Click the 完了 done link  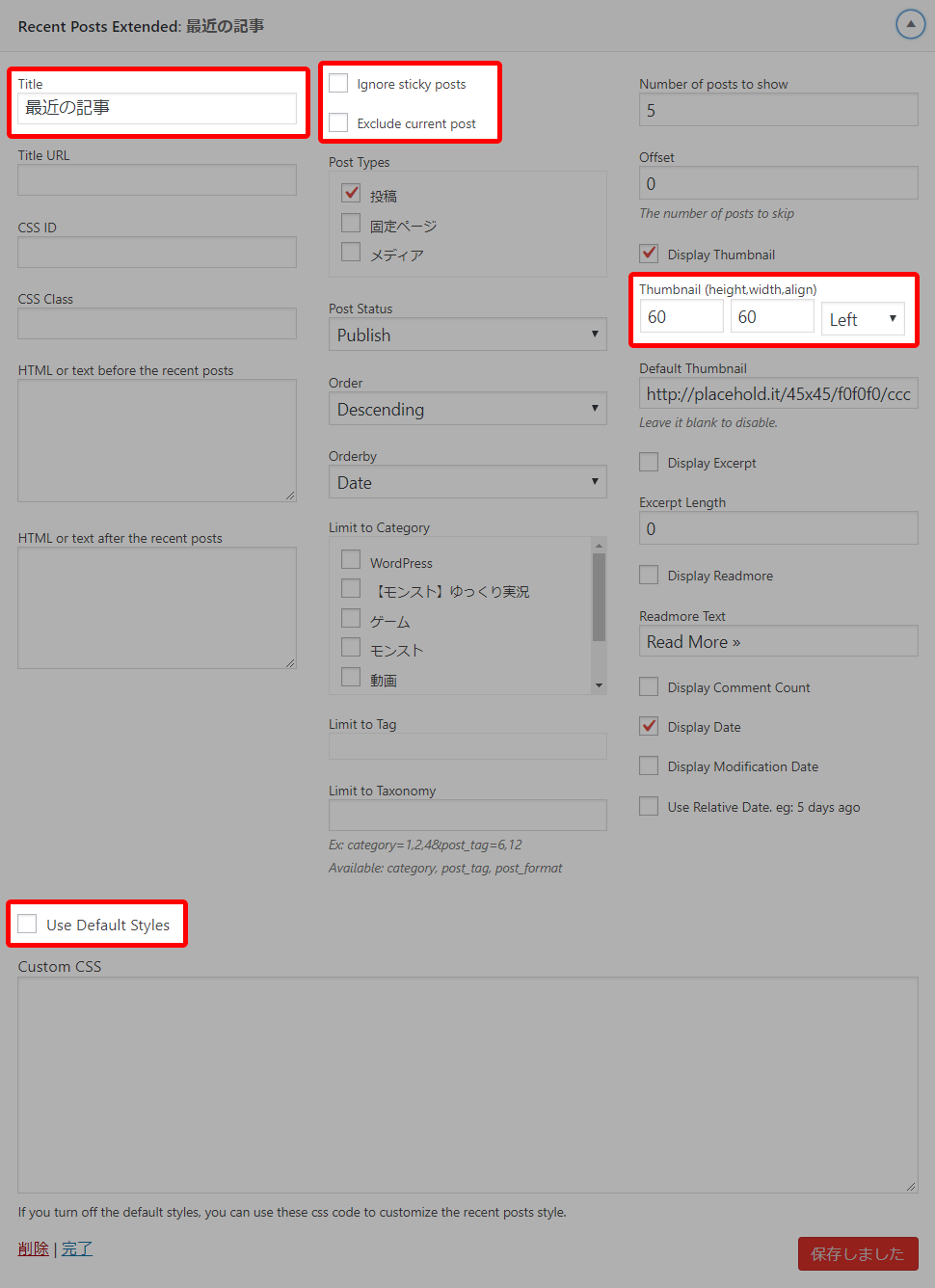click(x=77, y=1248)
